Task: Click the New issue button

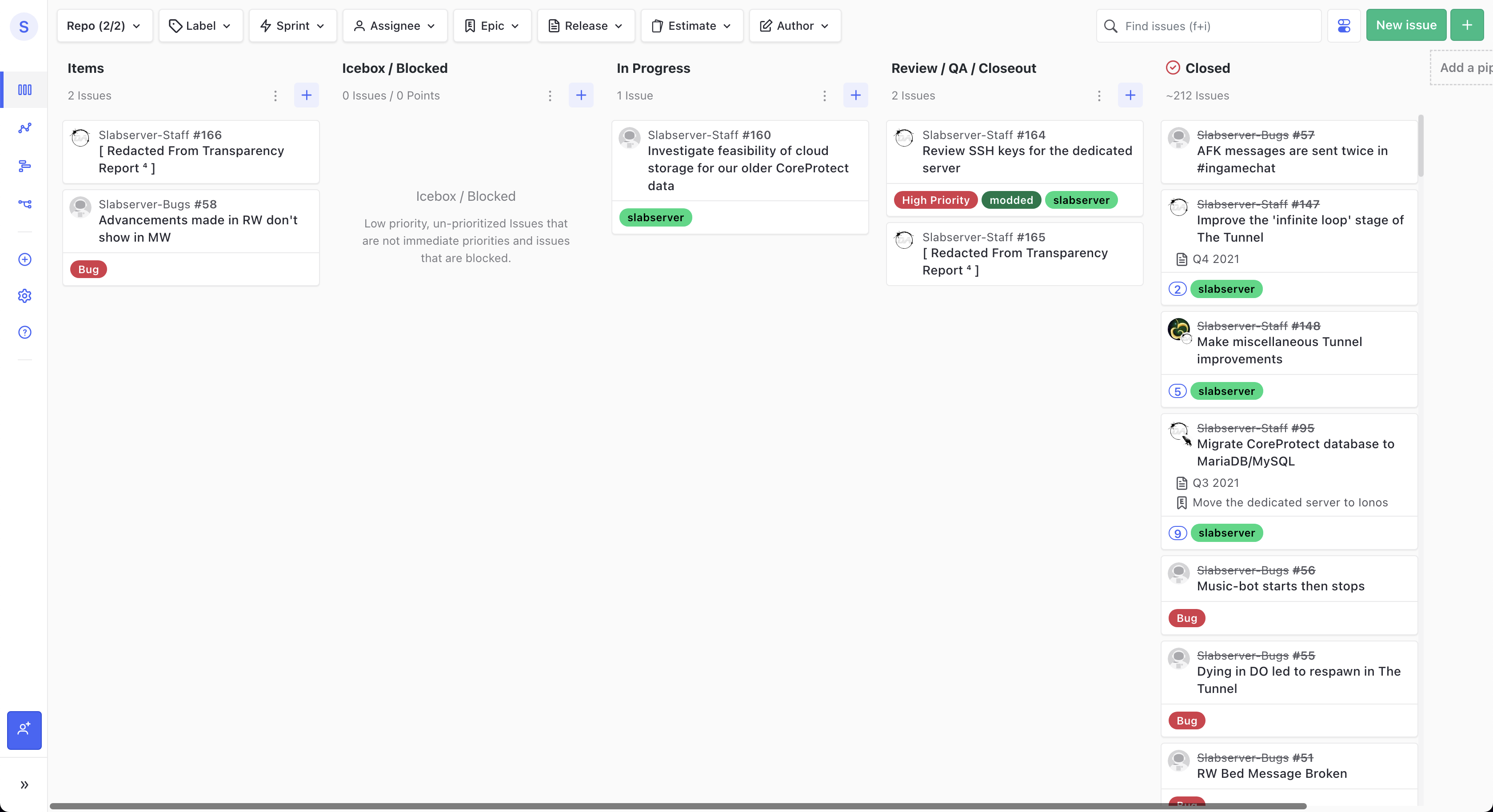Action: click(1405, 25)
